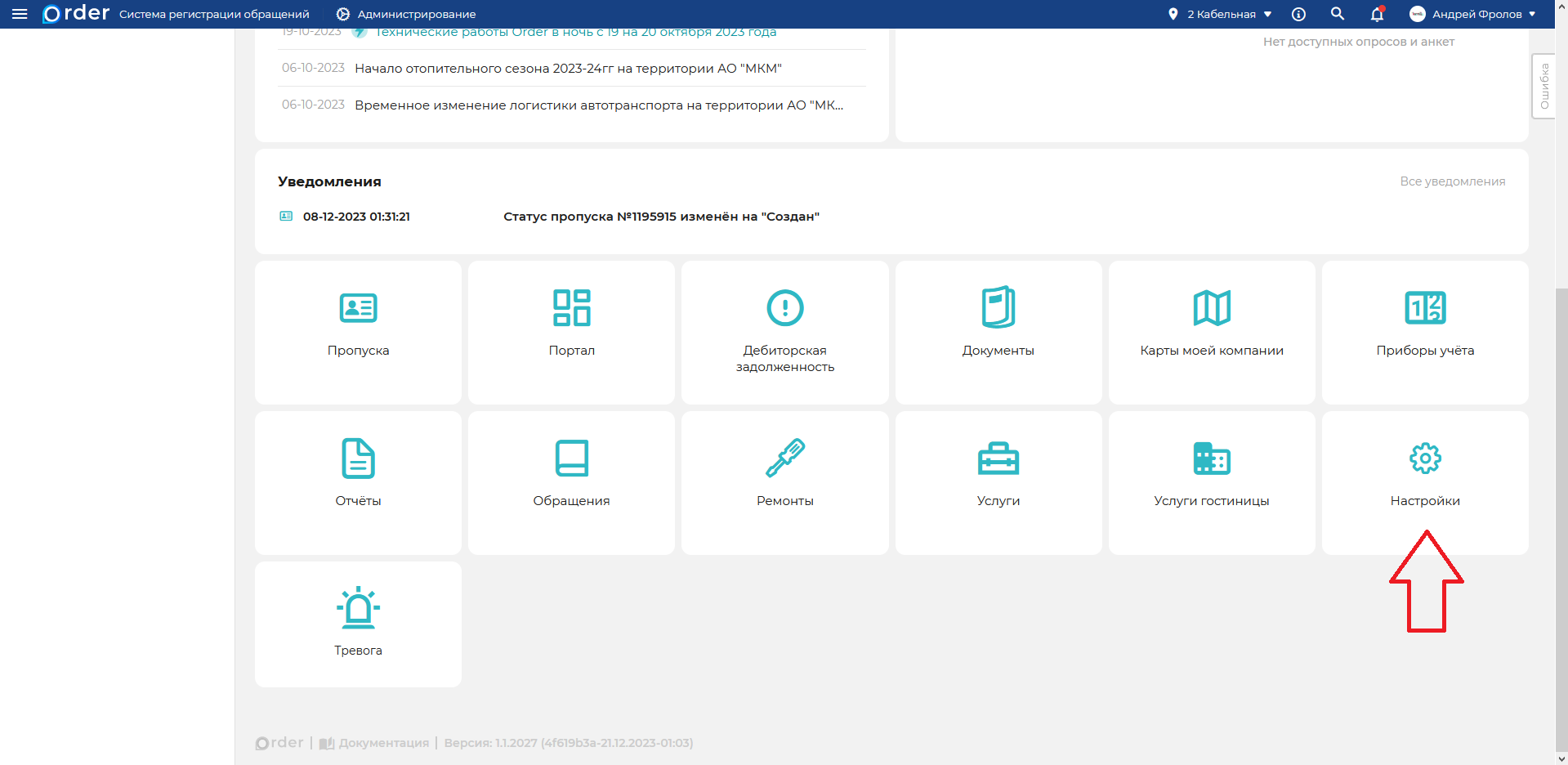The height and width of the screenshot is (765, 1568).
Task: Expand the Андрей Фролов user menu
Action: [1475, 14]
